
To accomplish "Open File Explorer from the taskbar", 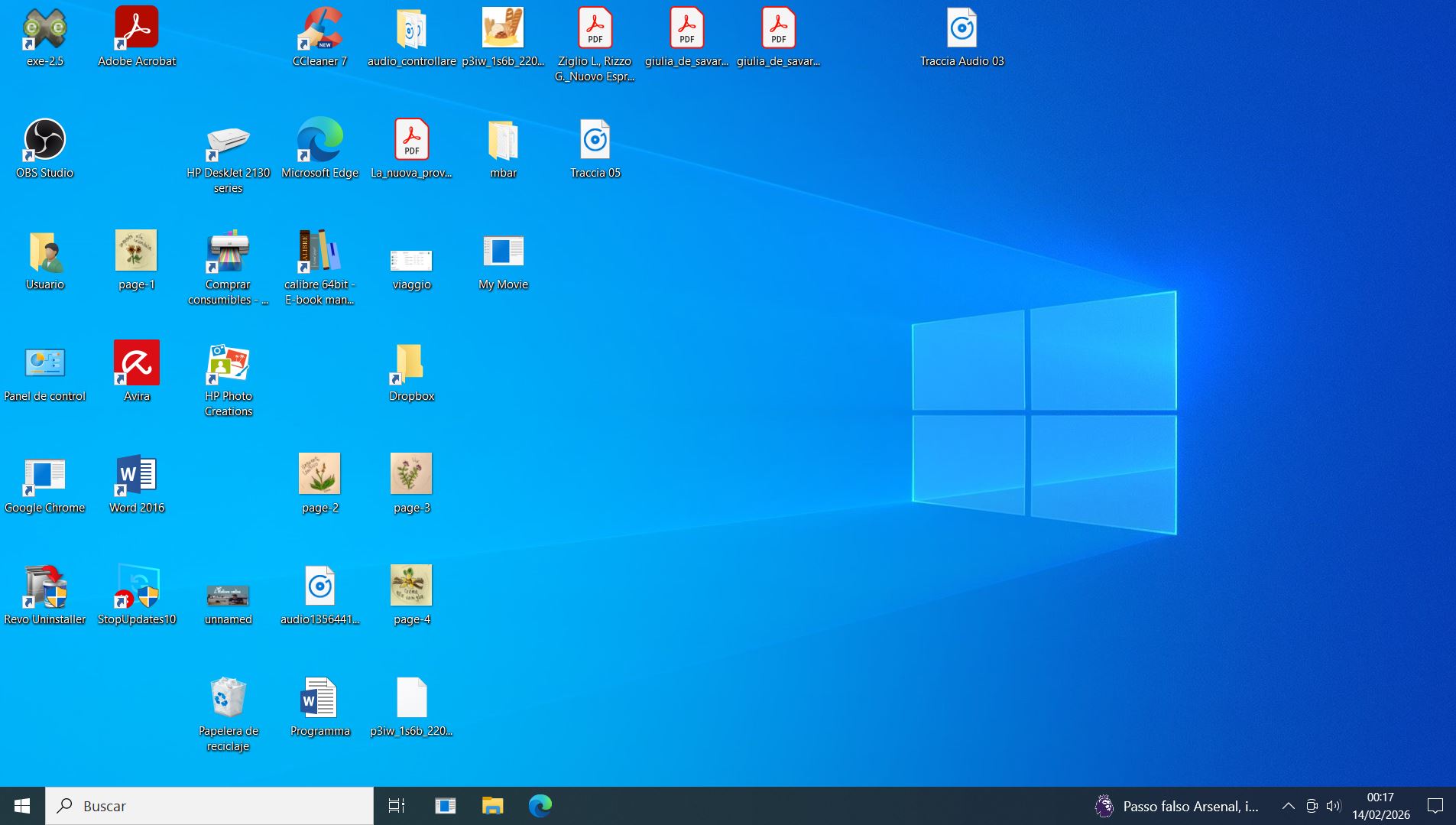I will 492,806.
